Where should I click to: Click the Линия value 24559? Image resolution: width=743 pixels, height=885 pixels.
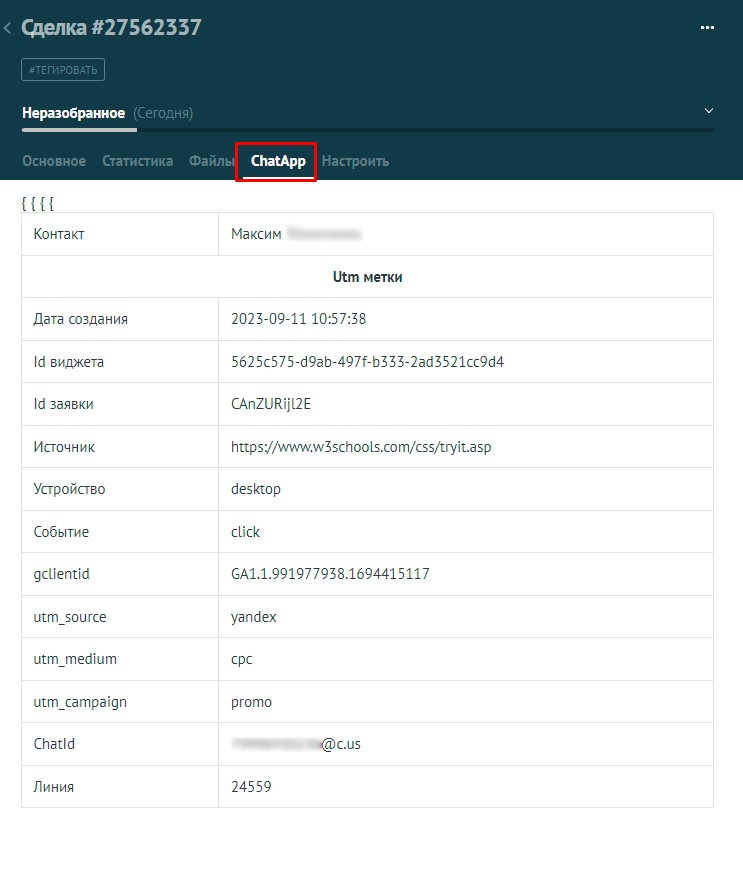(x=251, y=787)
